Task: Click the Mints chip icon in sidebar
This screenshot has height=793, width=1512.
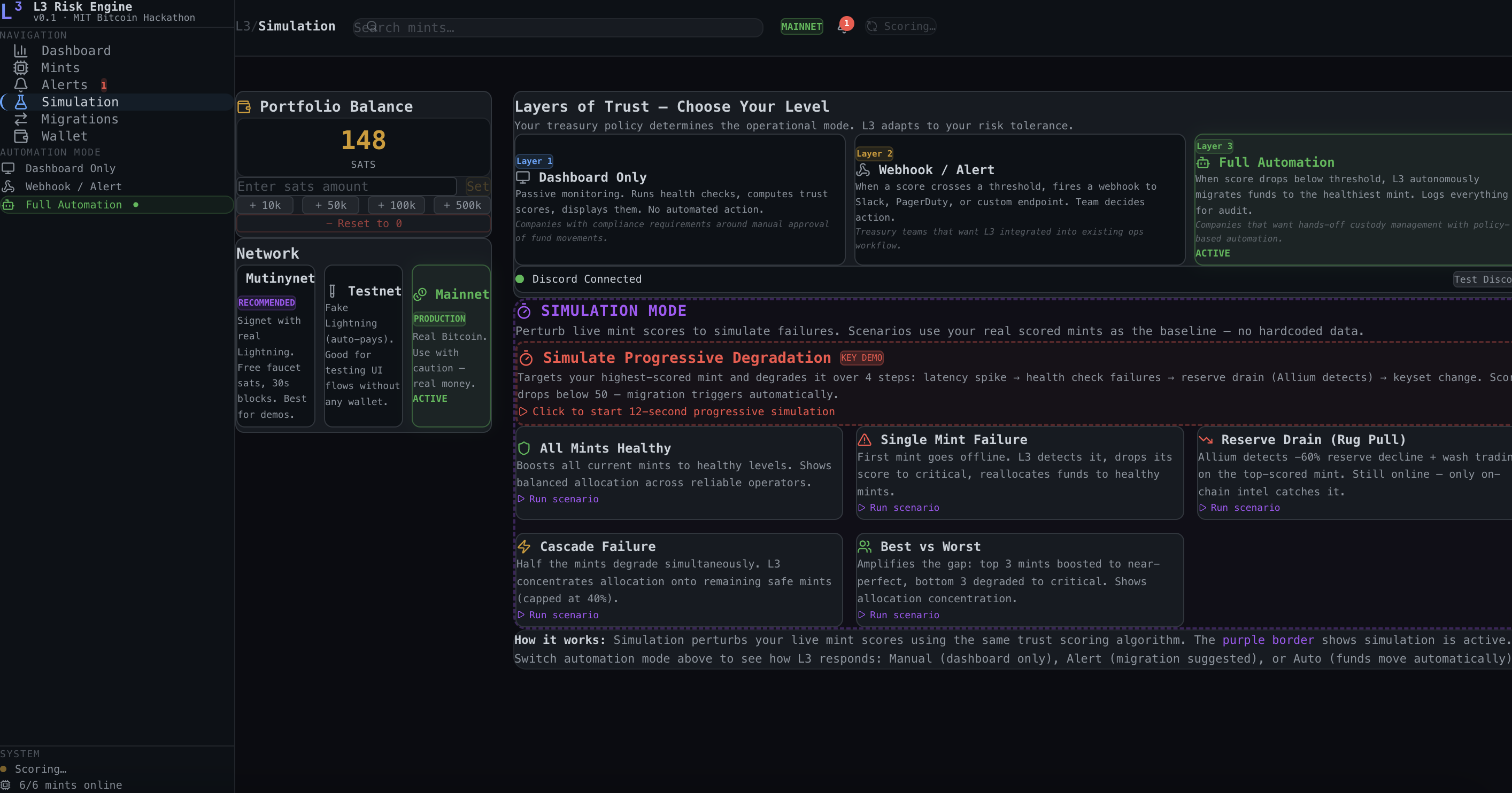Action: click(x=20, y=68)
